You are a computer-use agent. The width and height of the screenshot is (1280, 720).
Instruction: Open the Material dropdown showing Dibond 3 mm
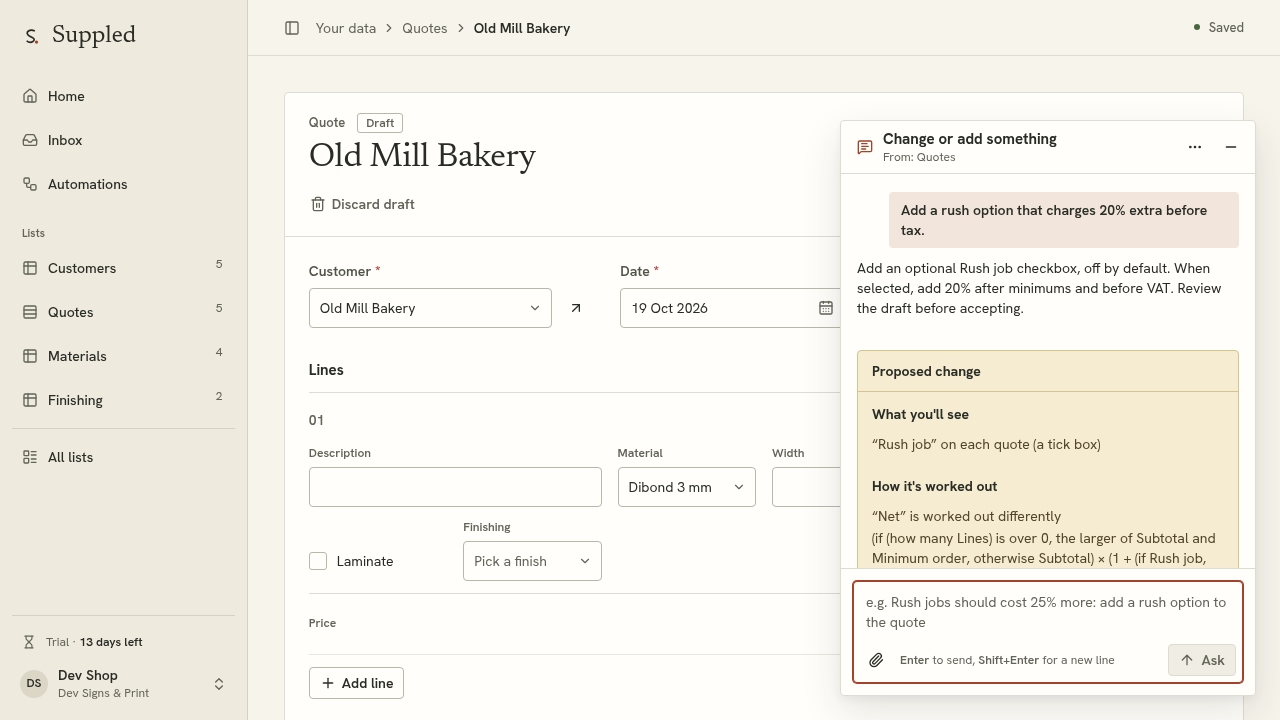(687, 487)
